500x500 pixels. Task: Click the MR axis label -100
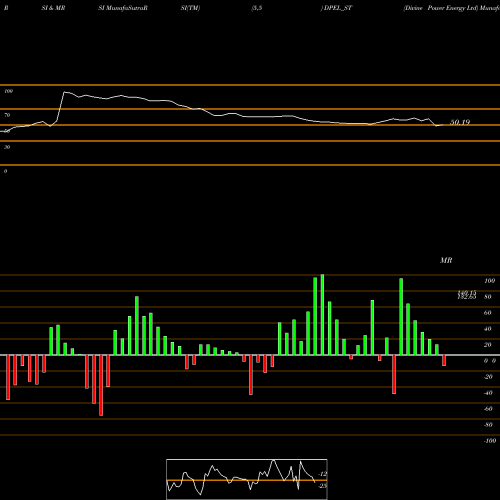[x=490, y=441]
